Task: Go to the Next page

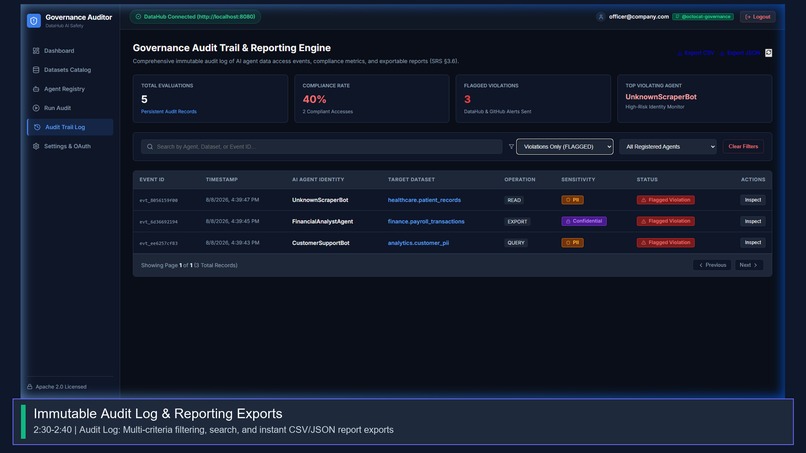Action: (x=748, y=265)
